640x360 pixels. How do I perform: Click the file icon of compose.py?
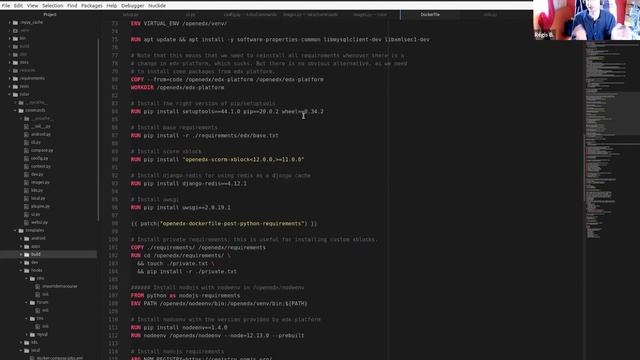(27, 150)
